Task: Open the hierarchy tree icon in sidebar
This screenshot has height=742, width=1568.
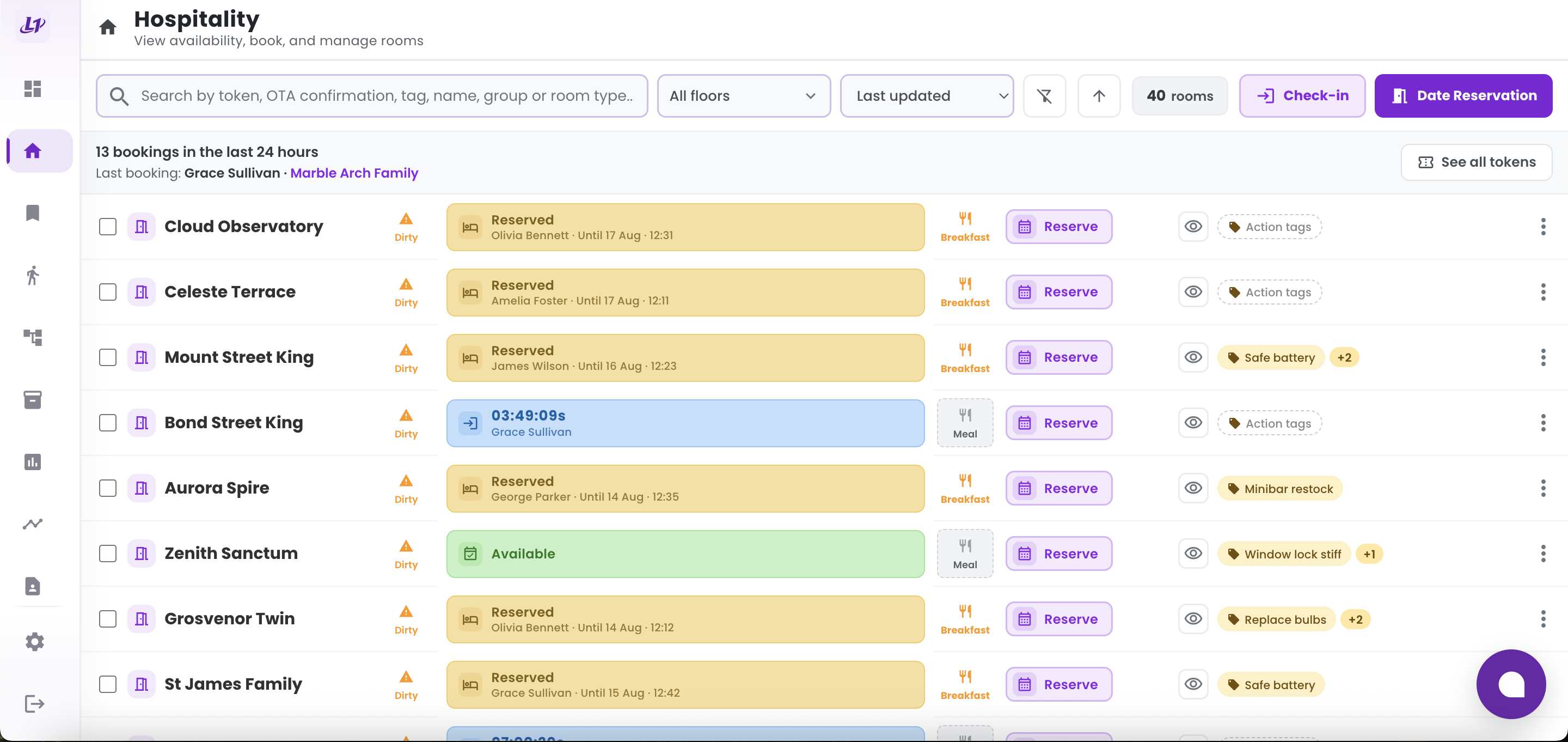Action: click(x=33, y=337)
